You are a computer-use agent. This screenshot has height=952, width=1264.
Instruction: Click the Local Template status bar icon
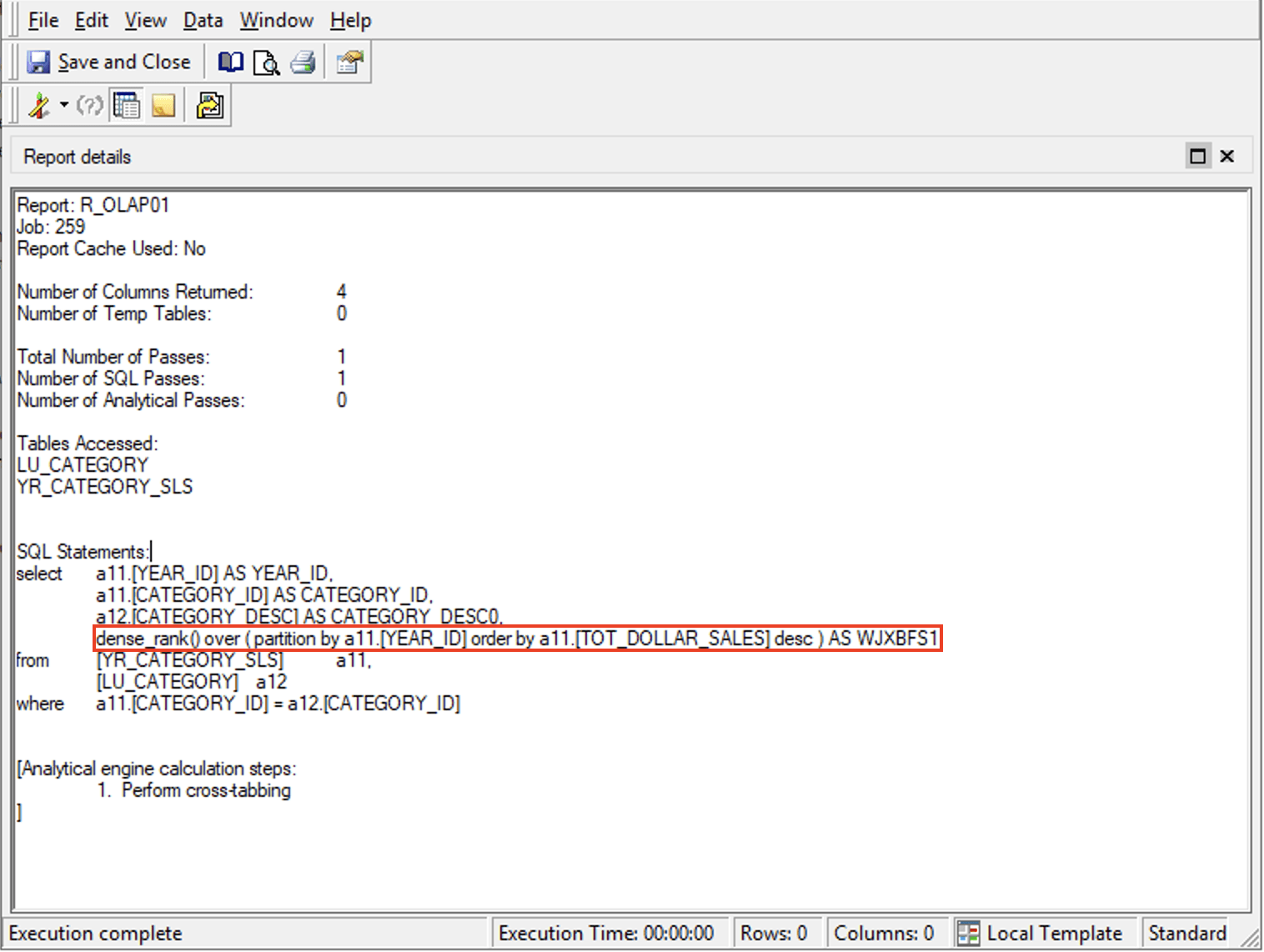pyautogui.click(x=968, y=933)
